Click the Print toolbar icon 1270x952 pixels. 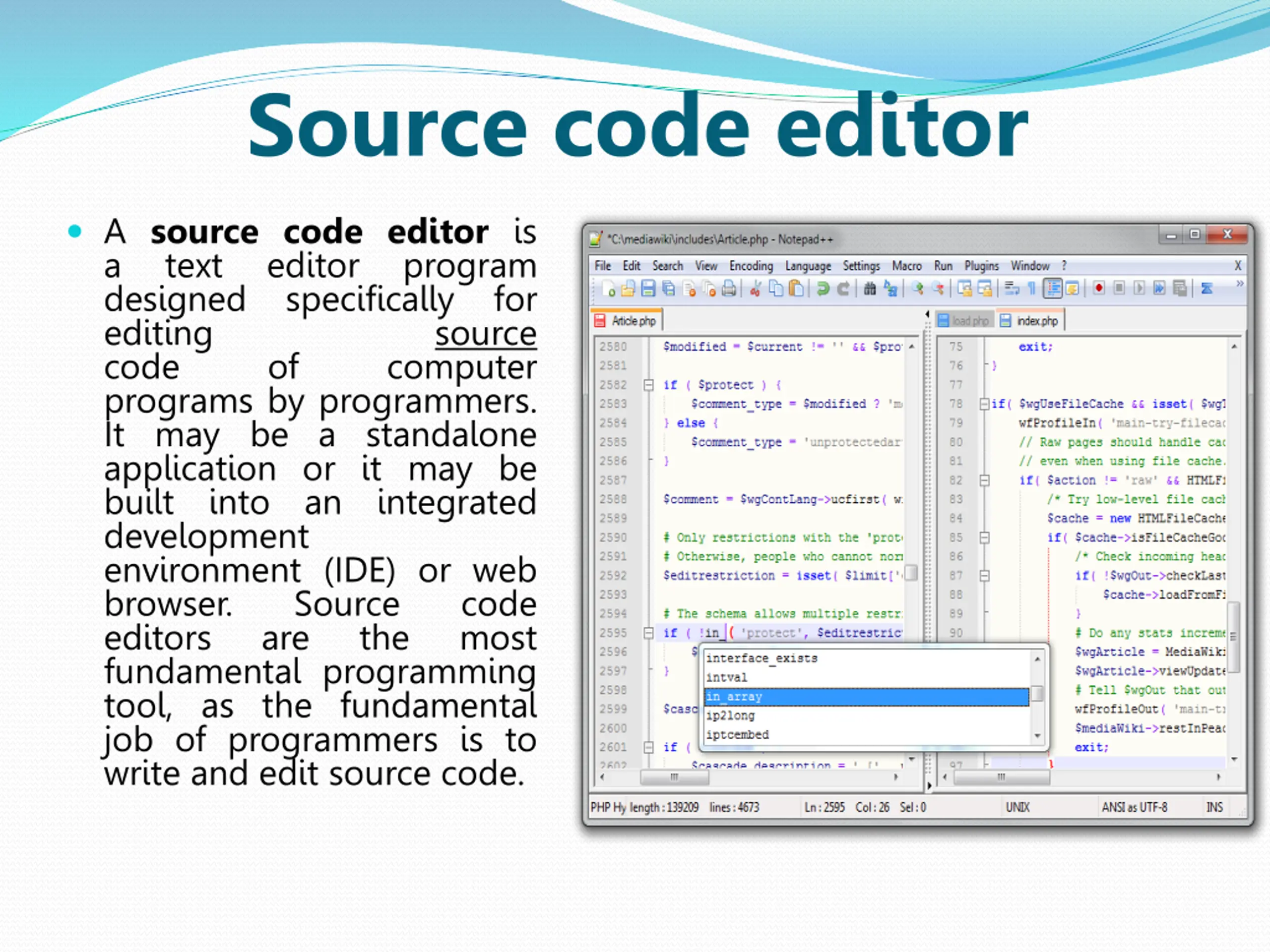click(x=729, y=288)
